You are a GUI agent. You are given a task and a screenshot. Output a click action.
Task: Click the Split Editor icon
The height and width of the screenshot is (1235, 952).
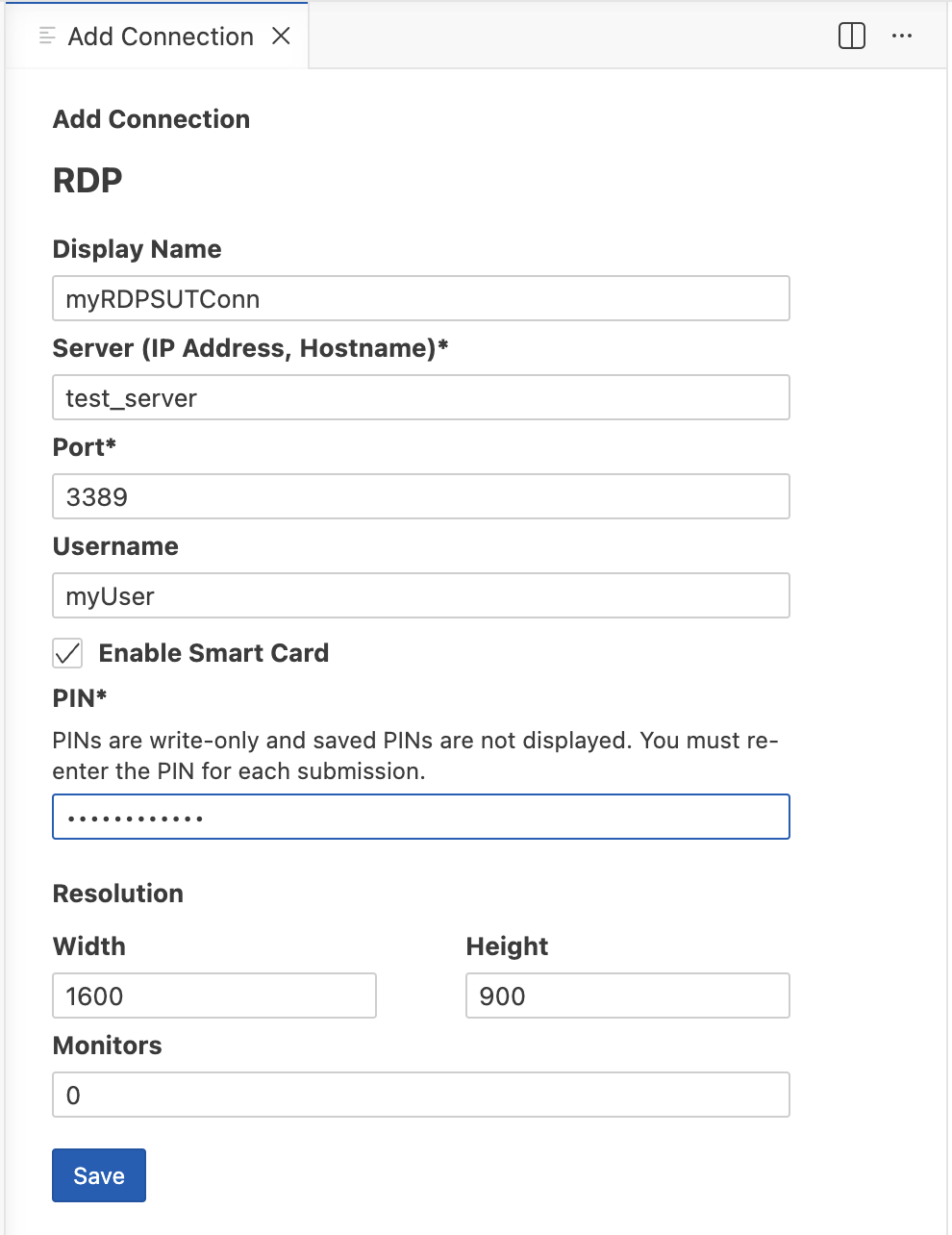click(x=850, y=36)
